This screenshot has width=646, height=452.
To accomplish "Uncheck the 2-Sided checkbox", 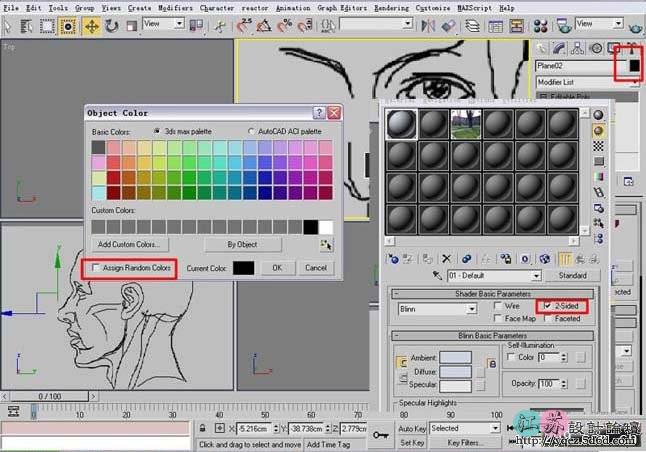I will point(548,306).
